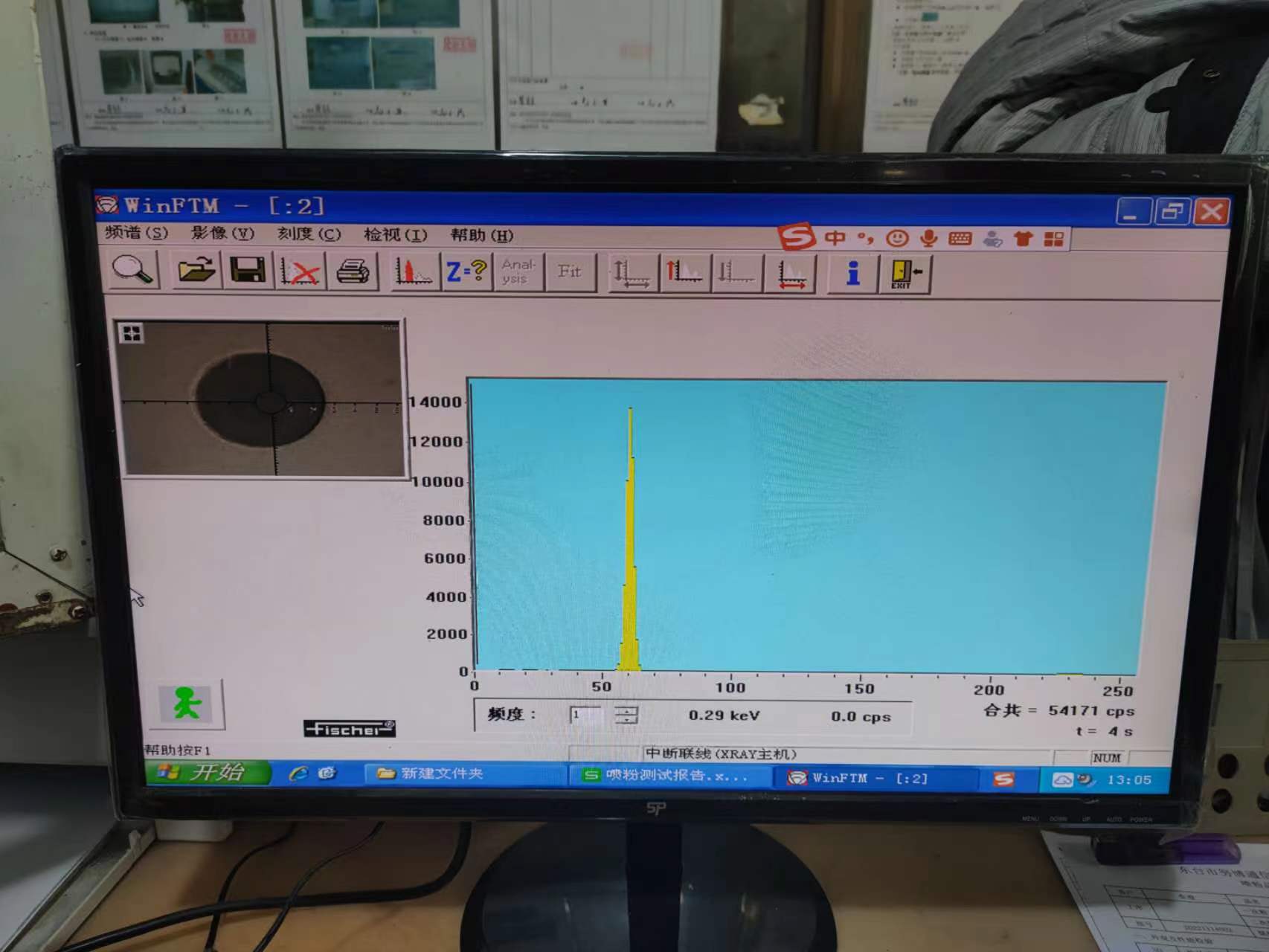Open the 开始 Start menu

click(x=206, y=773)
